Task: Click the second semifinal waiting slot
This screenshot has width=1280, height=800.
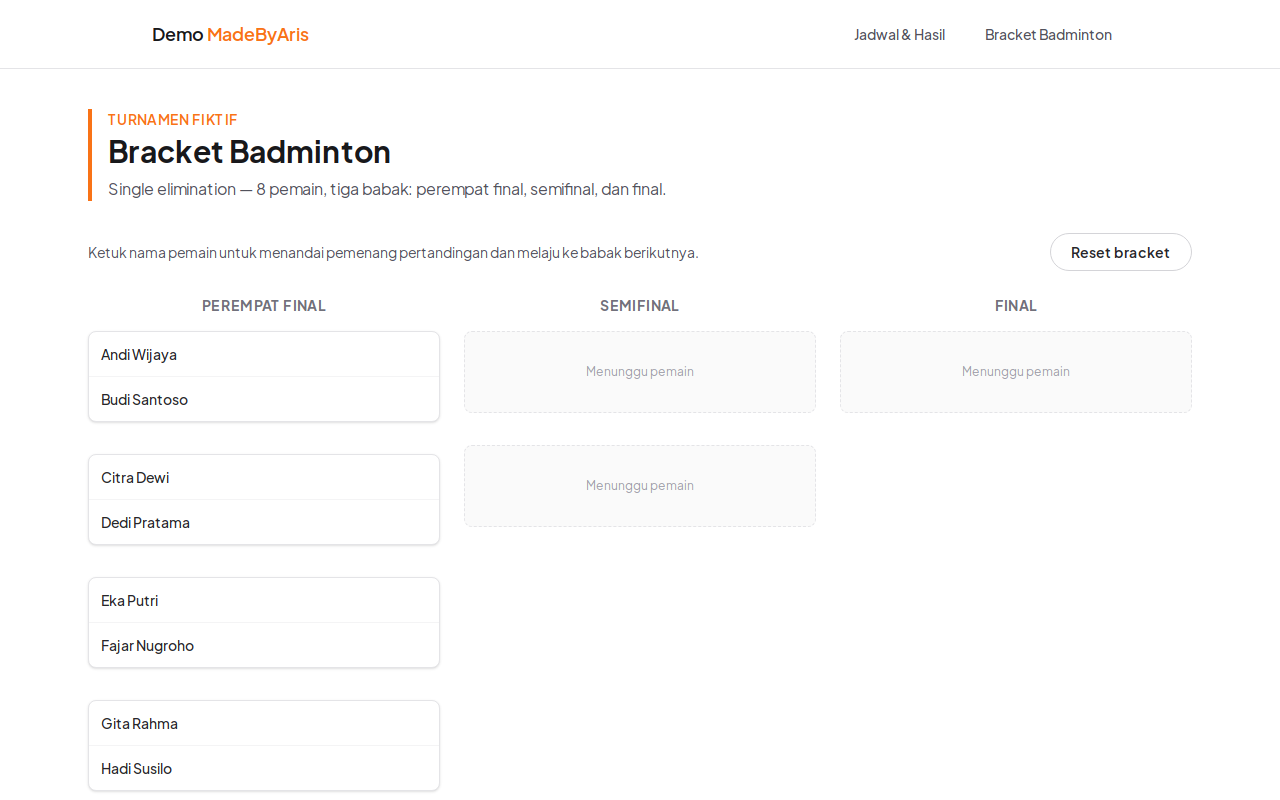Action: [x=640, y=486]
